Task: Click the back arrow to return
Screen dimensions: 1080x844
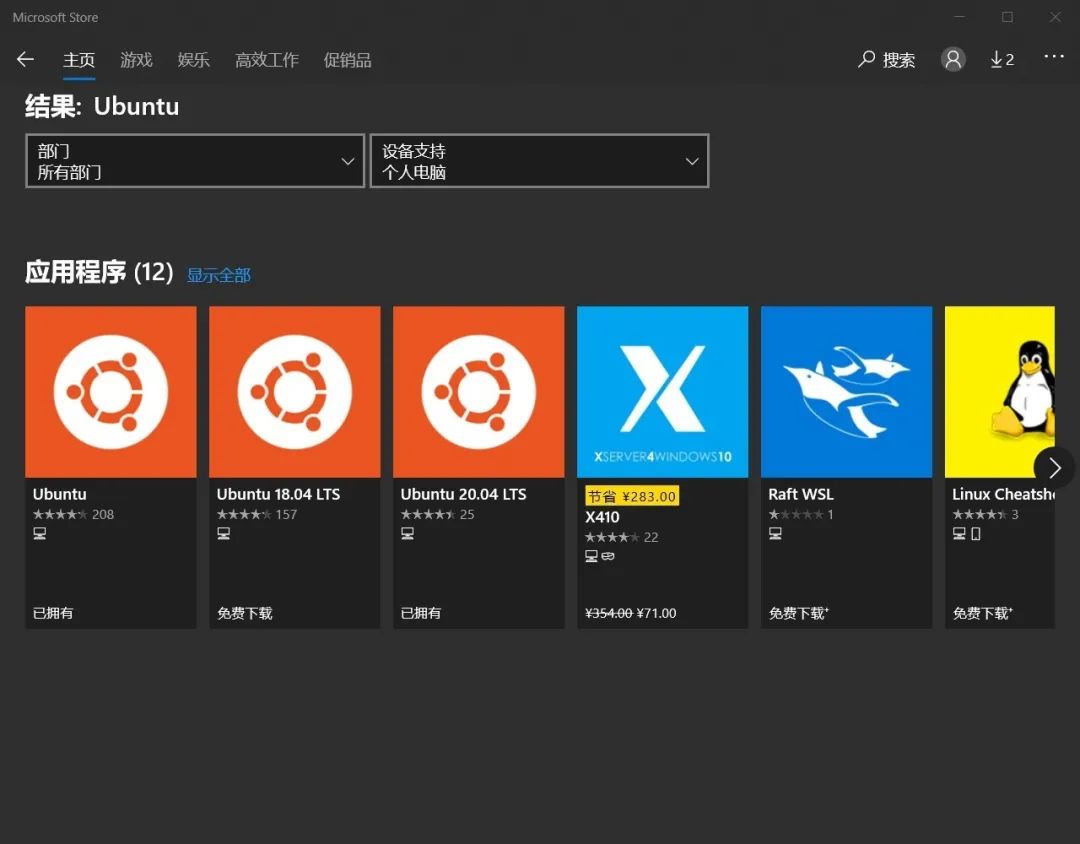Action: pos(25,59)
